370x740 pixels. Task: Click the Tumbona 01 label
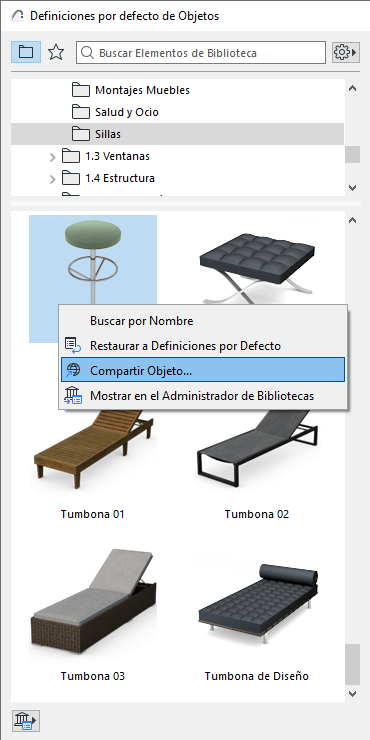click(92, 514)
